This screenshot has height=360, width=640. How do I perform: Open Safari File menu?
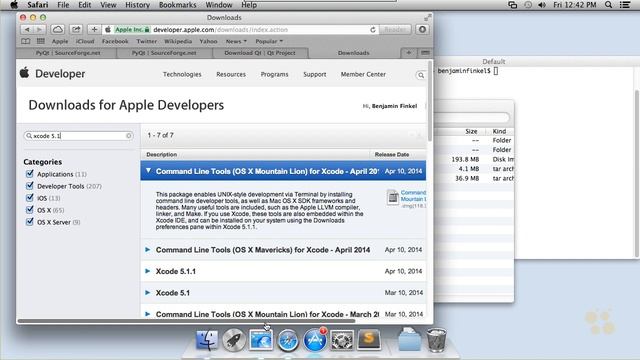[63, 5]
